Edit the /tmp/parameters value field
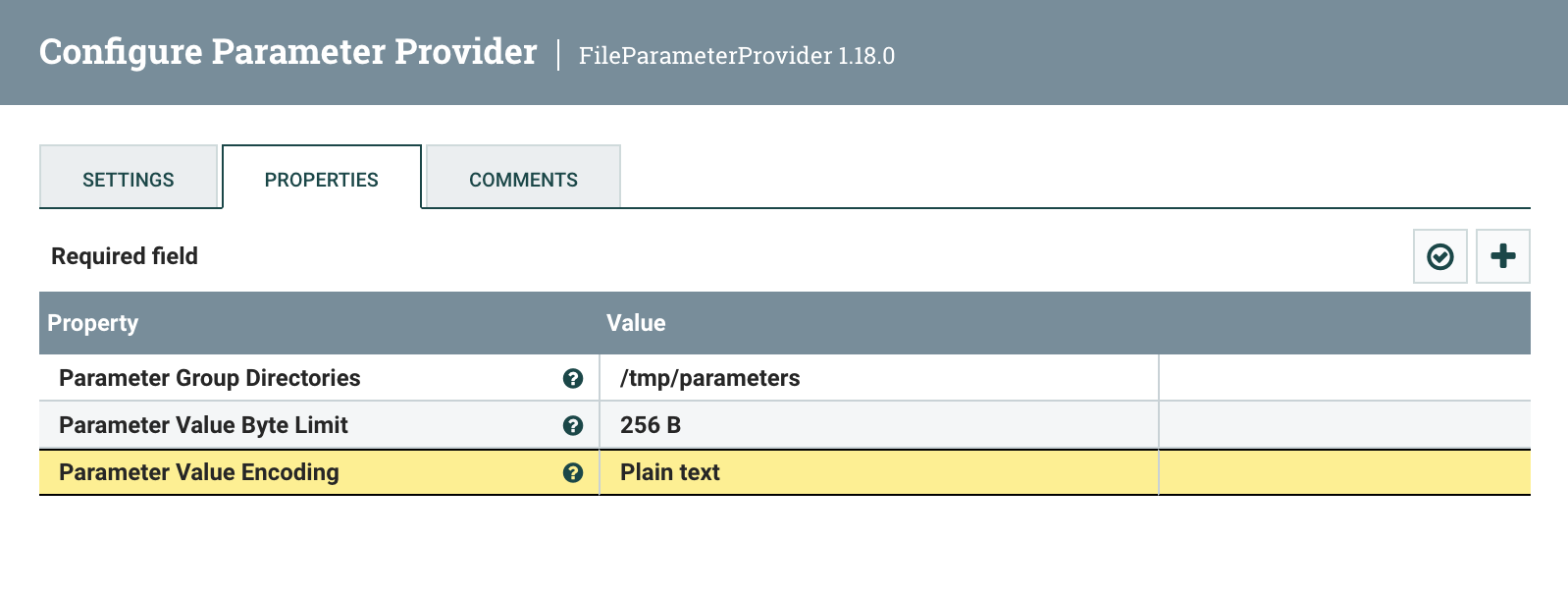This screenshot has width=1568, height=595. (x=710, y=378)
